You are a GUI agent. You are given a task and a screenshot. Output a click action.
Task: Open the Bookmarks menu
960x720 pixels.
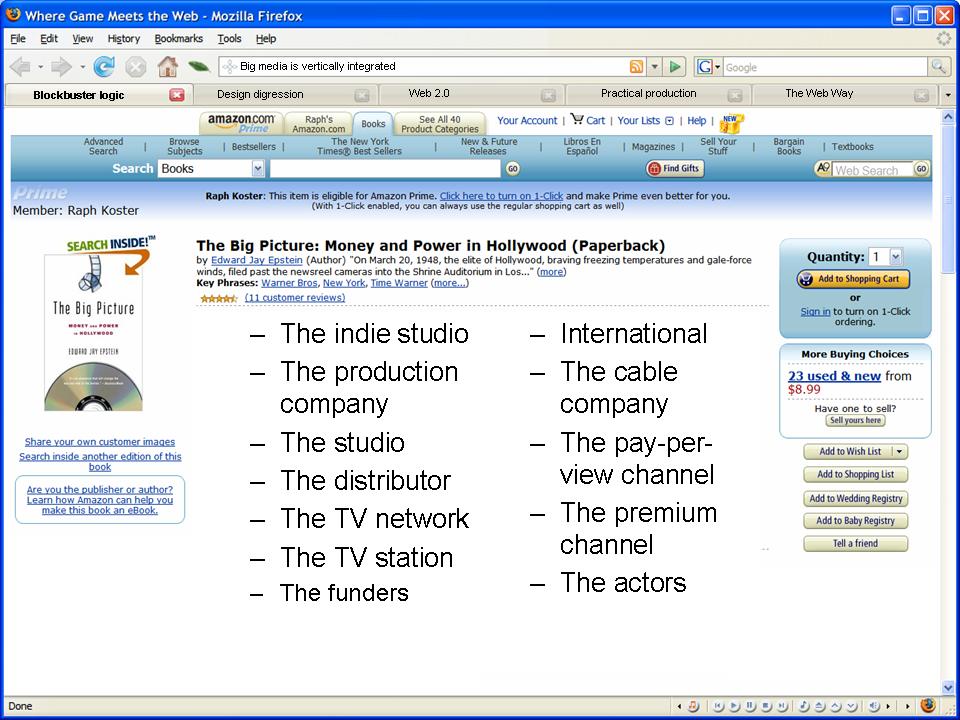tap(179, 39)
